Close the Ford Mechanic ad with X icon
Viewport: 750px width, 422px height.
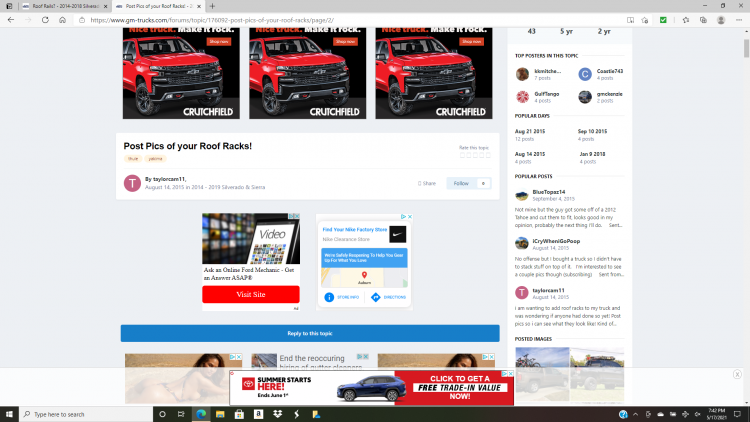pos(297,216)
